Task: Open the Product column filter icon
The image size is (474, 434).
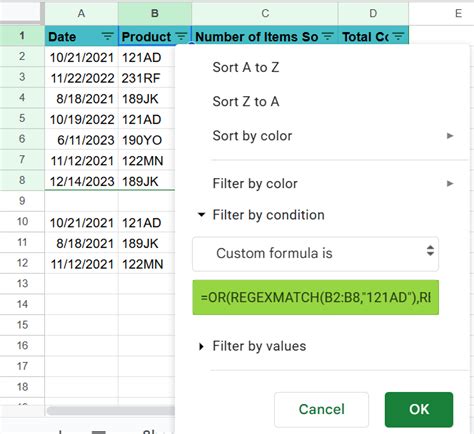Action: [x=181, y=36]
